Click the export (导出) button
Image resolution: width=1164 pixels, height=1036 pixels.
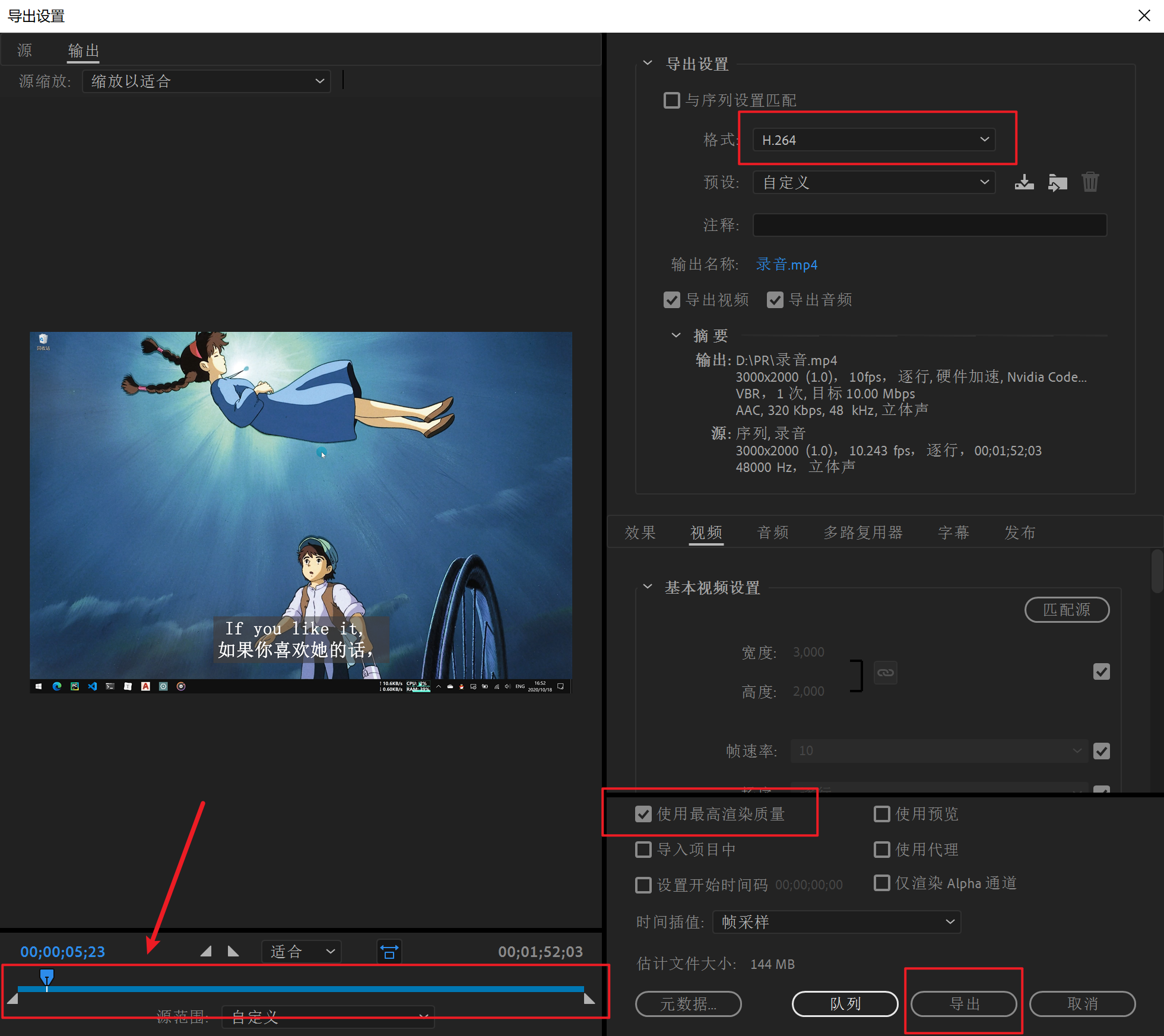point(964,1004)
